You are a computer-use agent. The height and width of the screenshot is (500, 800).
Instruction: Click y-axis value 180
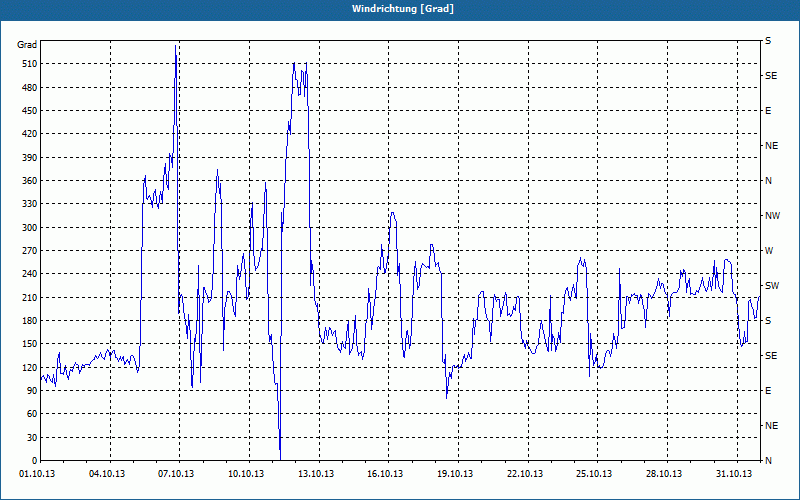30,321
